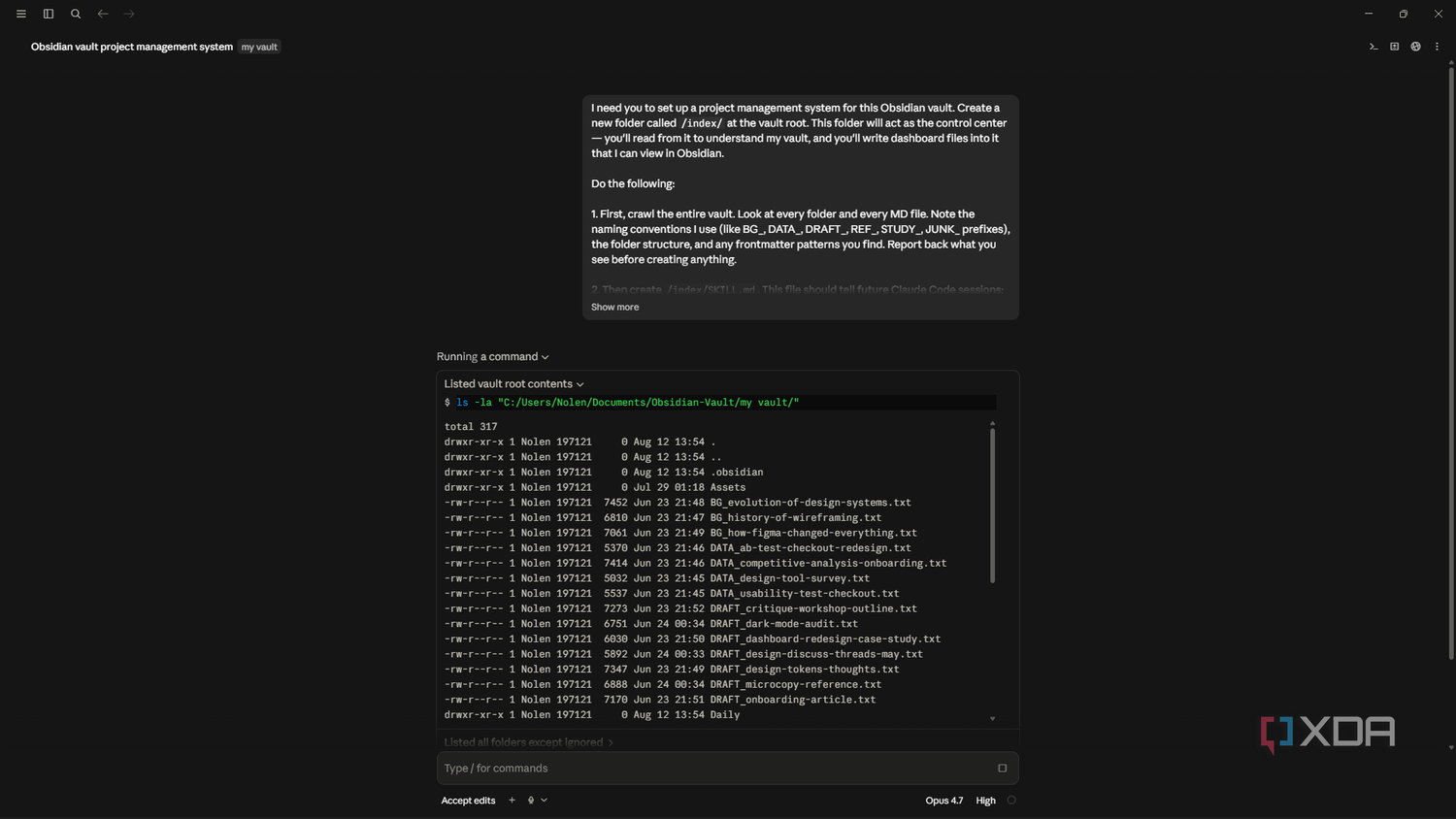The height and width of the screenshot is (819, 1456).
Task: Click 'DATA_usability-test-checkout.txt' row
Action: tap(672, 594)
